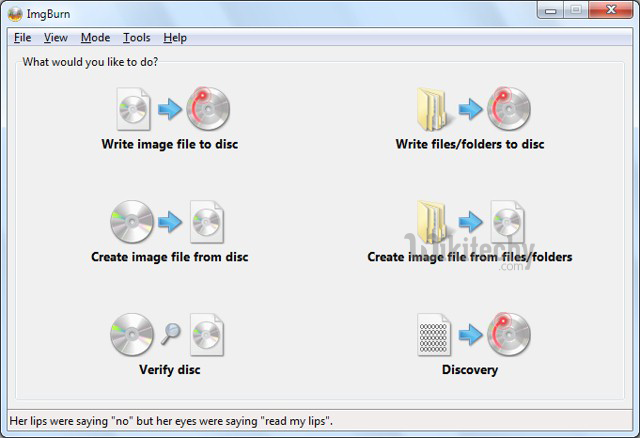Image resolution: width=640 pixels, height=438 pixels.
Task: Open the Tools menu
Action: point(137,38)
